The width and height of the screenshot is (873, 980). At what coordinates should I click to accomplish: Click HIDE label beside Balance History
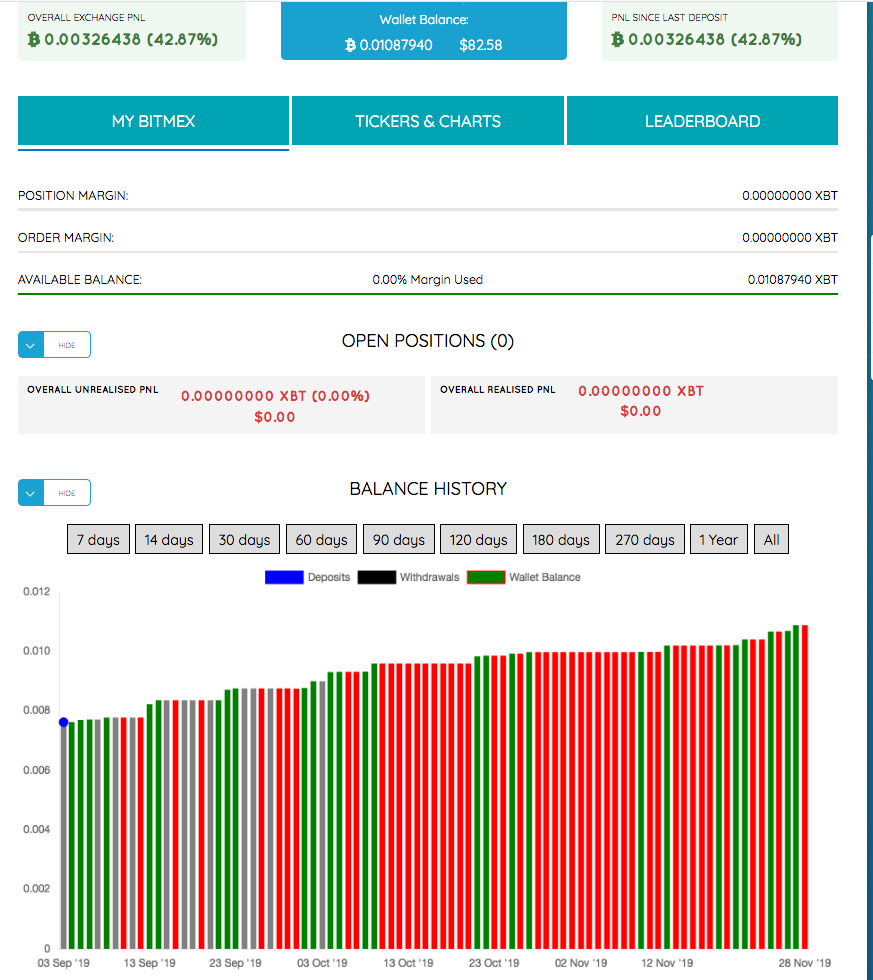point(67,493)
